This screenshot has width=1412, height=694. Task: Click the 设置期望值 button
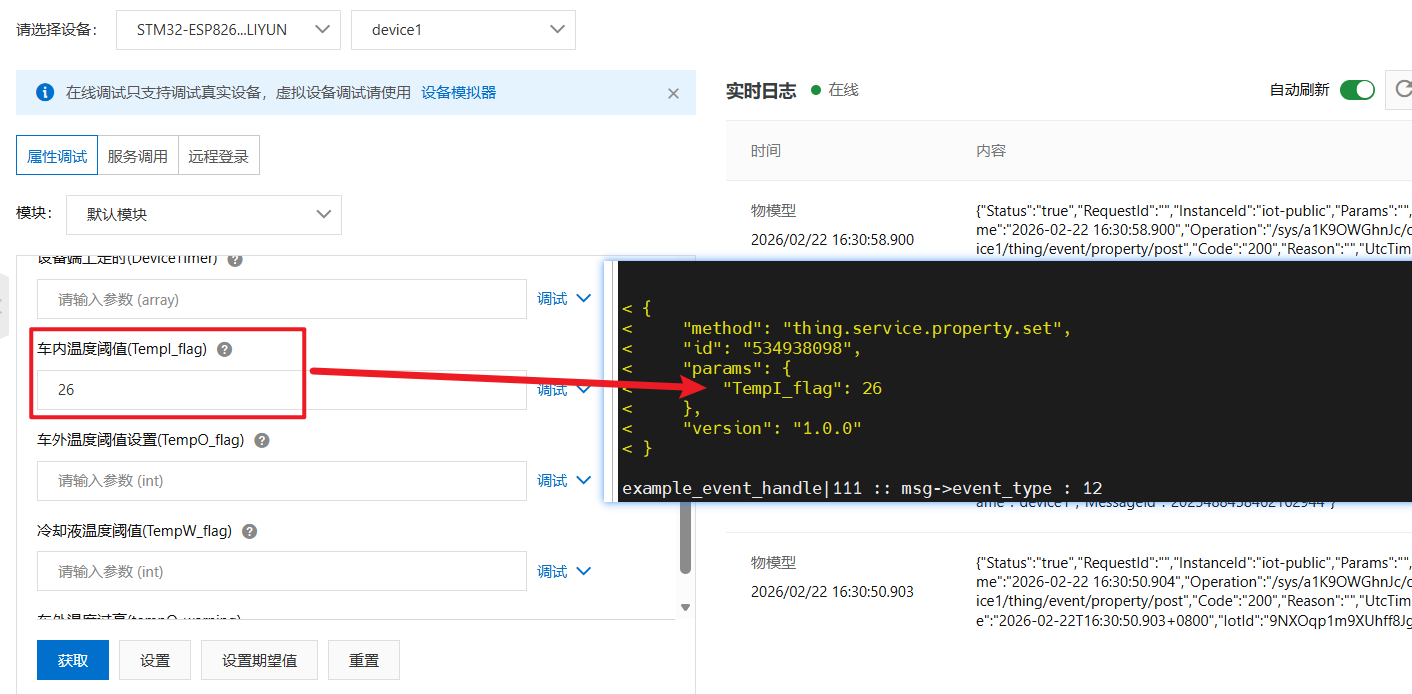tap(260, 661)
